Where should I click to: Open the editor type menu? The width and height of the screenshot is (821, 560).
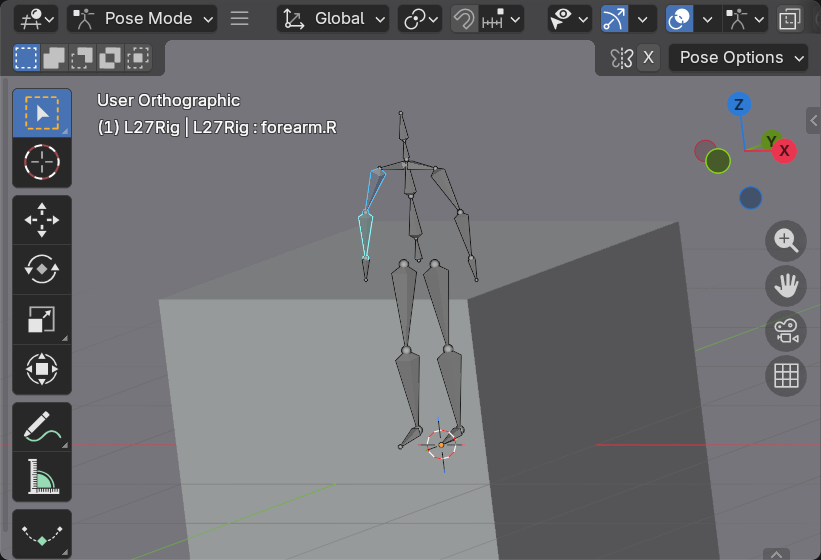point(36,19)
